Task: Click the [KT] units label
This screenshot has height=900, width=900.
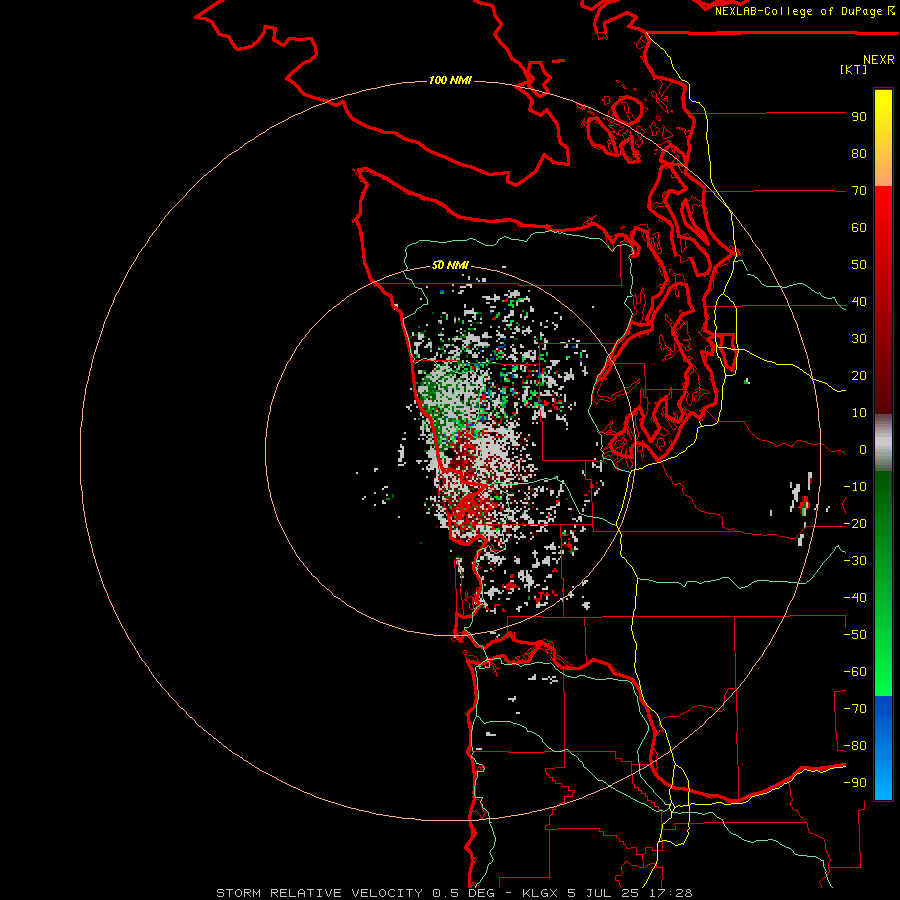Action: 854,69
